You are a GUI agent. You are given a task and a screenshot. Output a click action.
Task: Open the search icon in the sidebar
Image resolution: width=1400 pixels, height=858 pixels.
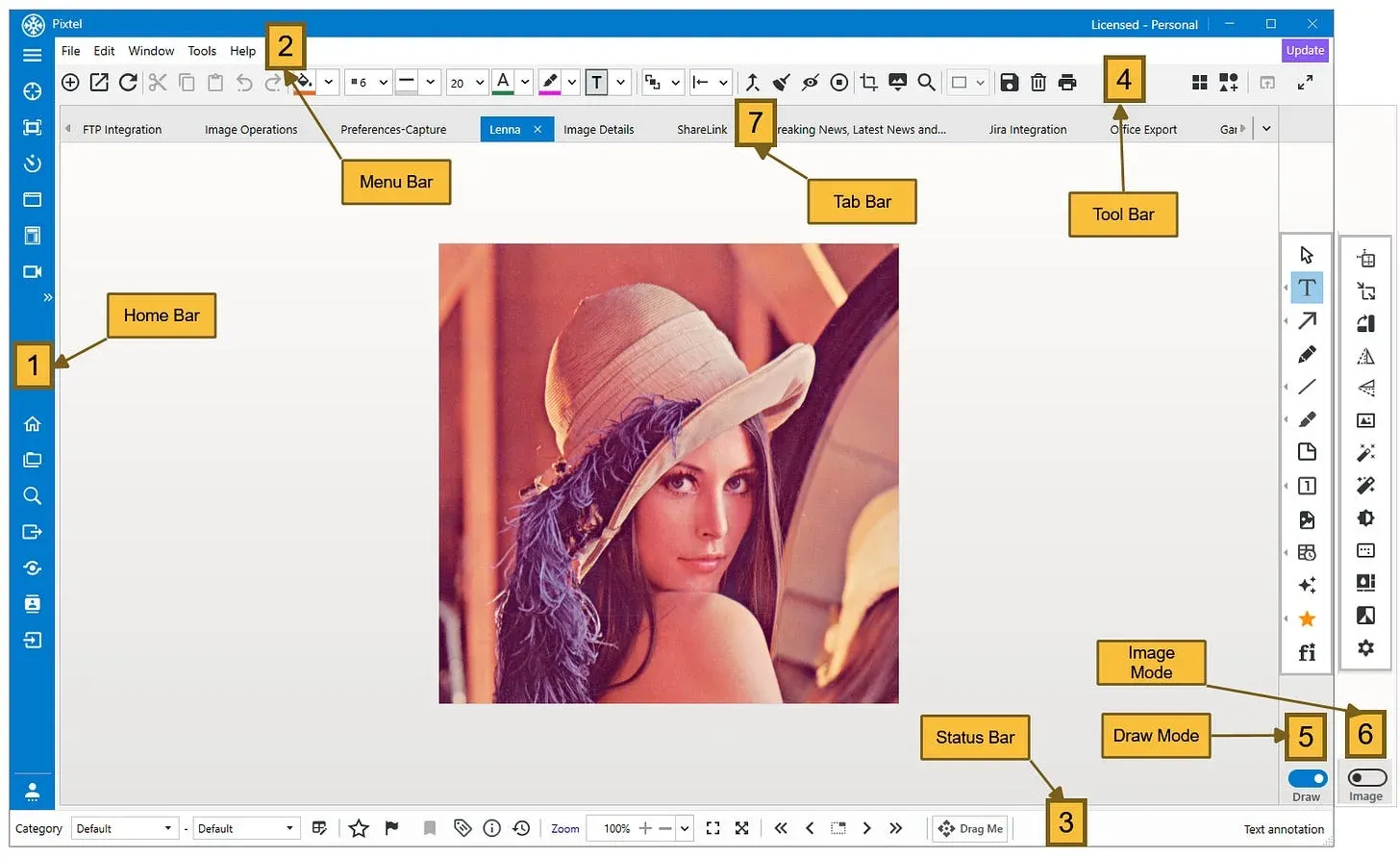(x=32, y=496)
